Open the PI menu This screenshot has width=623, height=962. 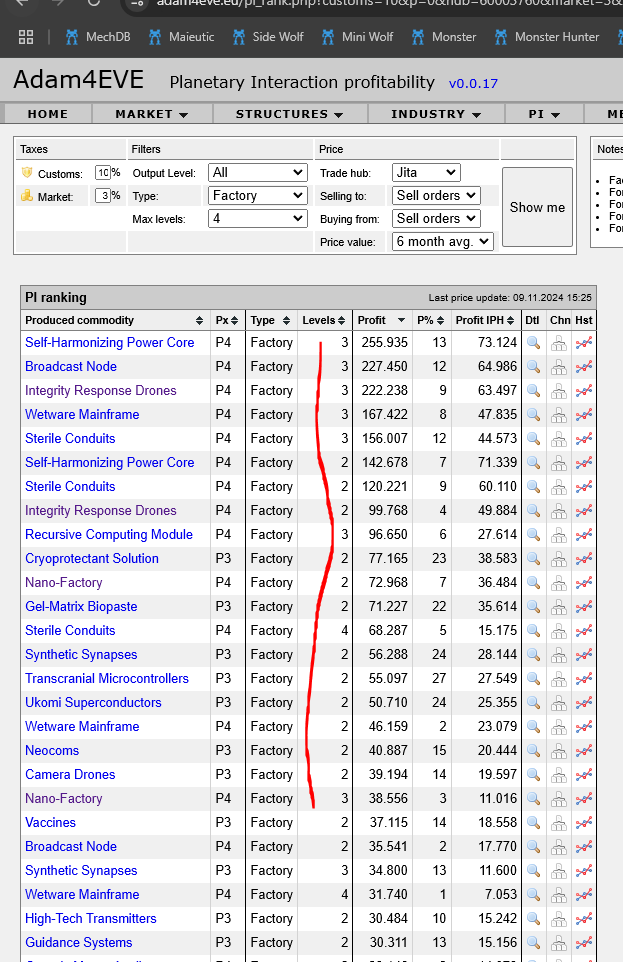pos(544,114)
